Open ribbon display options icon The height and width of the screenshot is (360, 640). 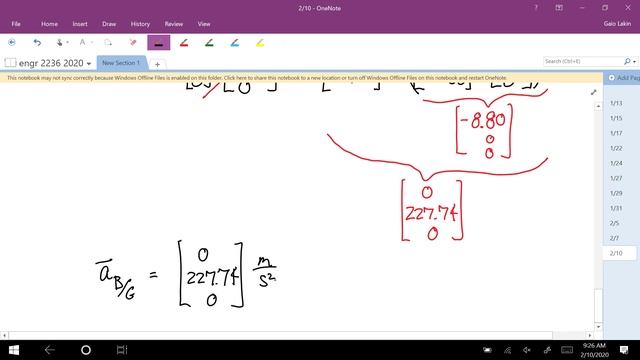point(559,8)
